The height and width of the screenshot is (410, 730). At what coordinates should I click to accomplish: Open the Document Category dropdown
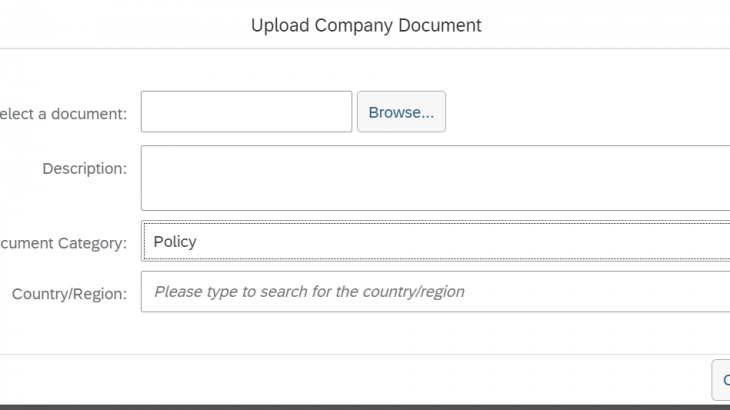click(x=435, y=241)
